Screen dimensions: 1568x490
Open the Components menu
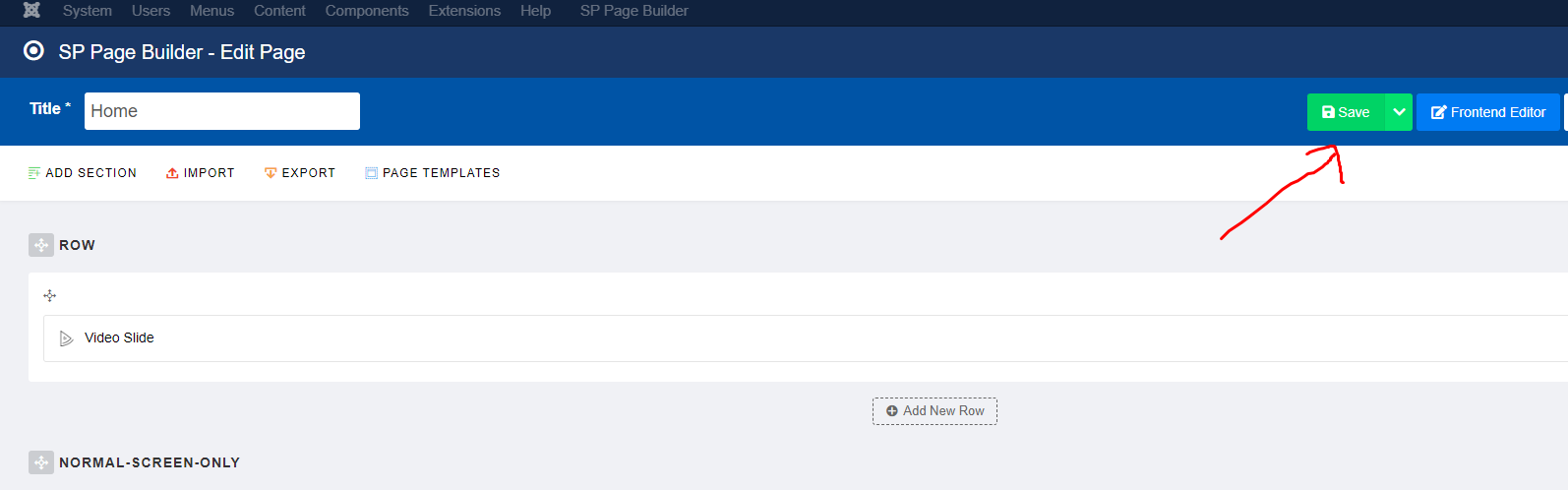point(367,11)
